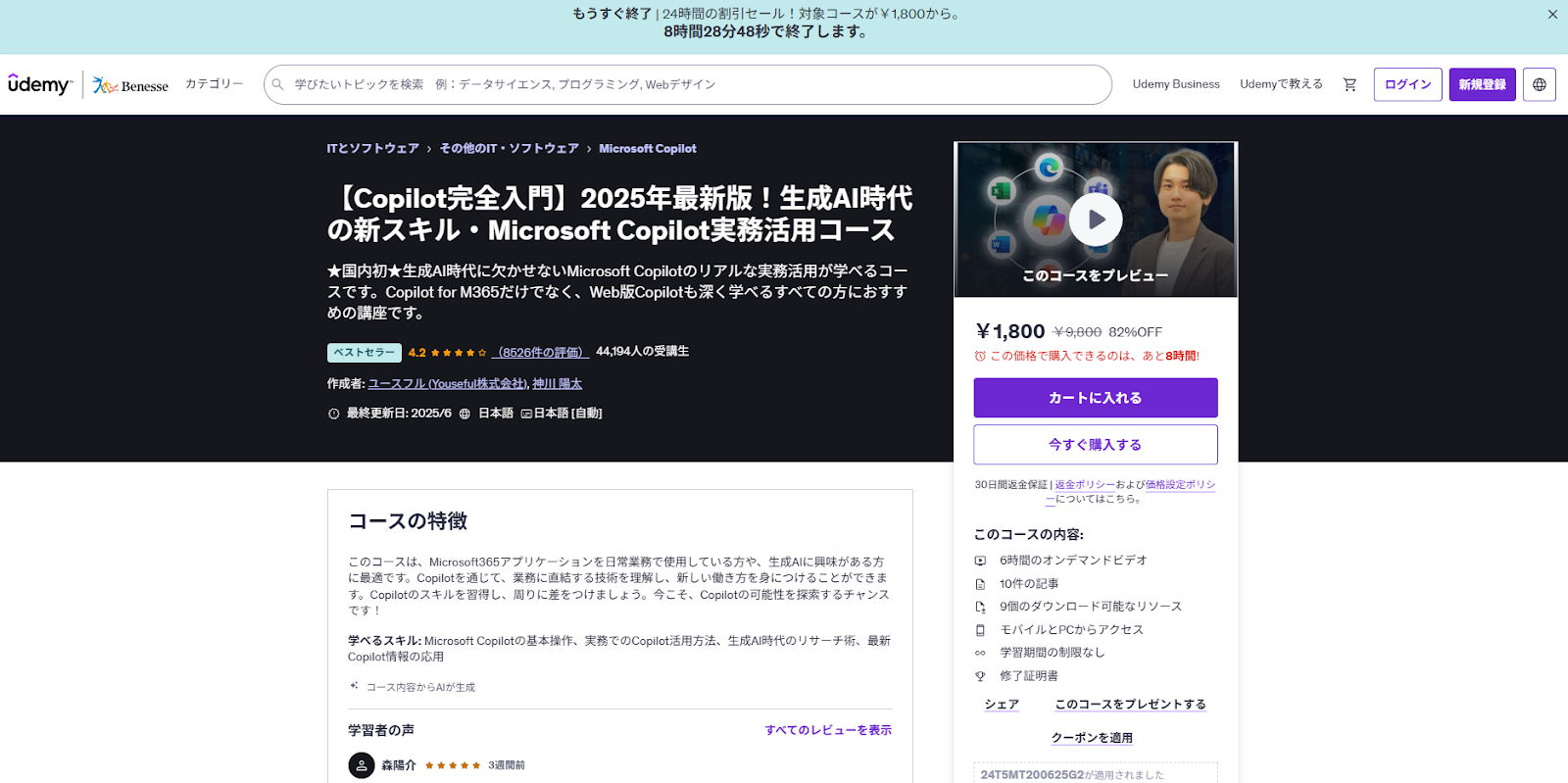Screen dimensions: 1568x783
Task: Go to その他のIT・ソフトウェア breadcrumb
Action: [x=509, y=149]
